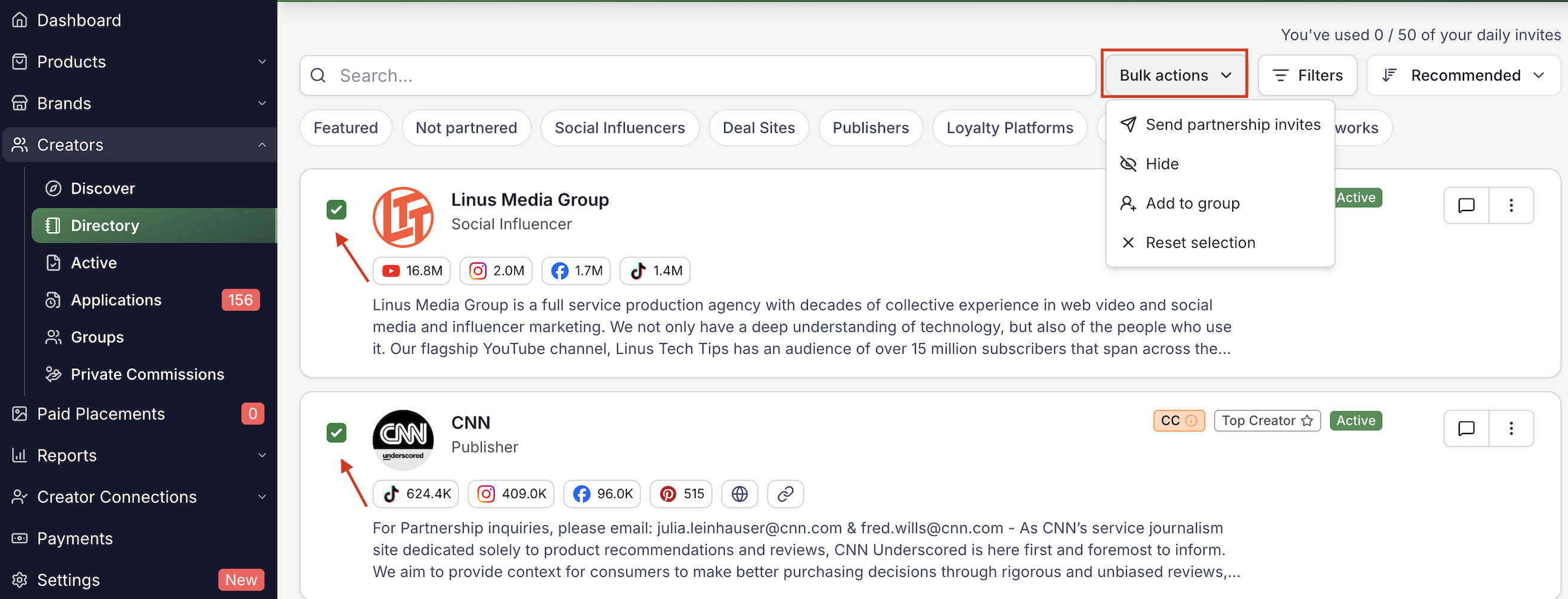Click the CNN Underscored logo thumbnail
The width and height of the screenshot is (1568, 599).
point(403,439)
